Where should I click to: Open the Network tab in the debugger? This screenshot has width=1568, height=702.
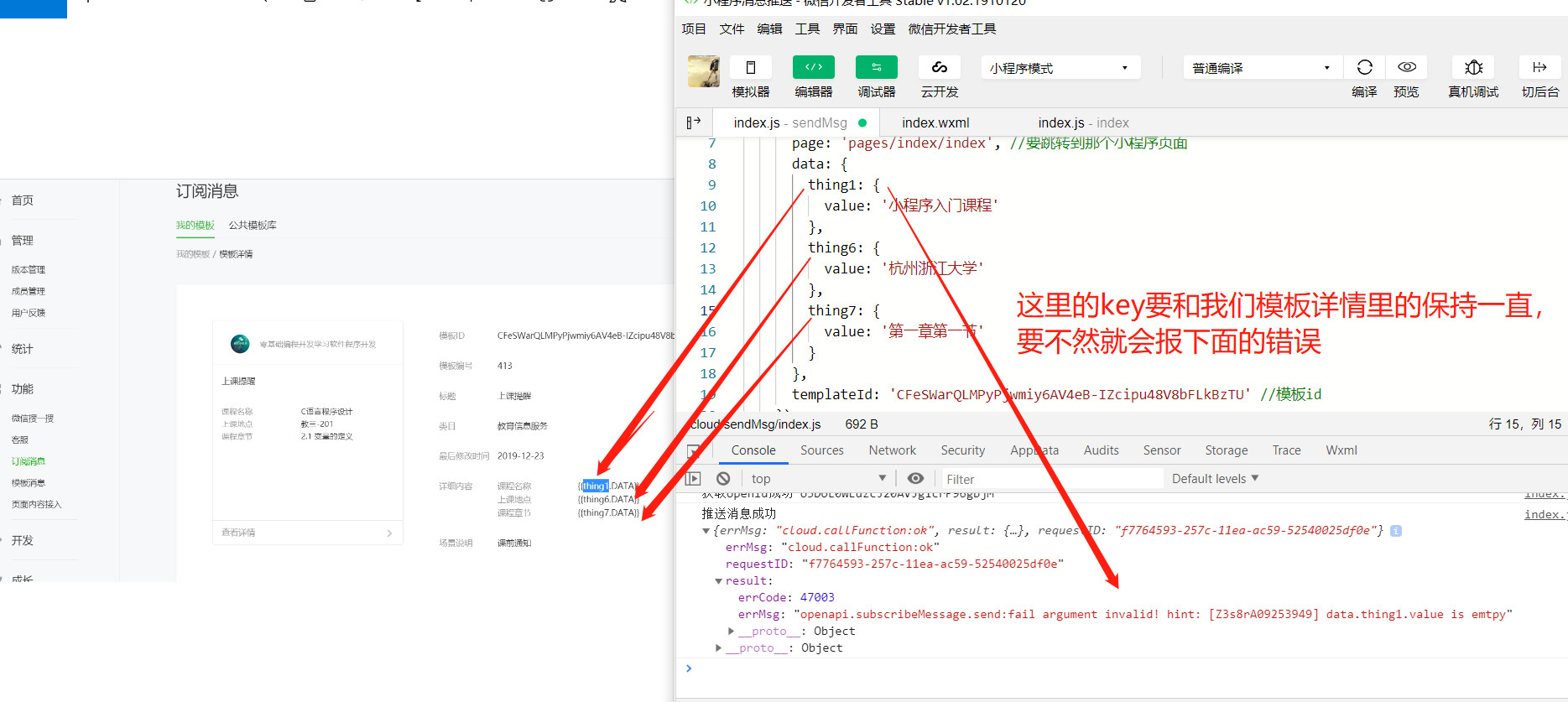coord(892,450)
